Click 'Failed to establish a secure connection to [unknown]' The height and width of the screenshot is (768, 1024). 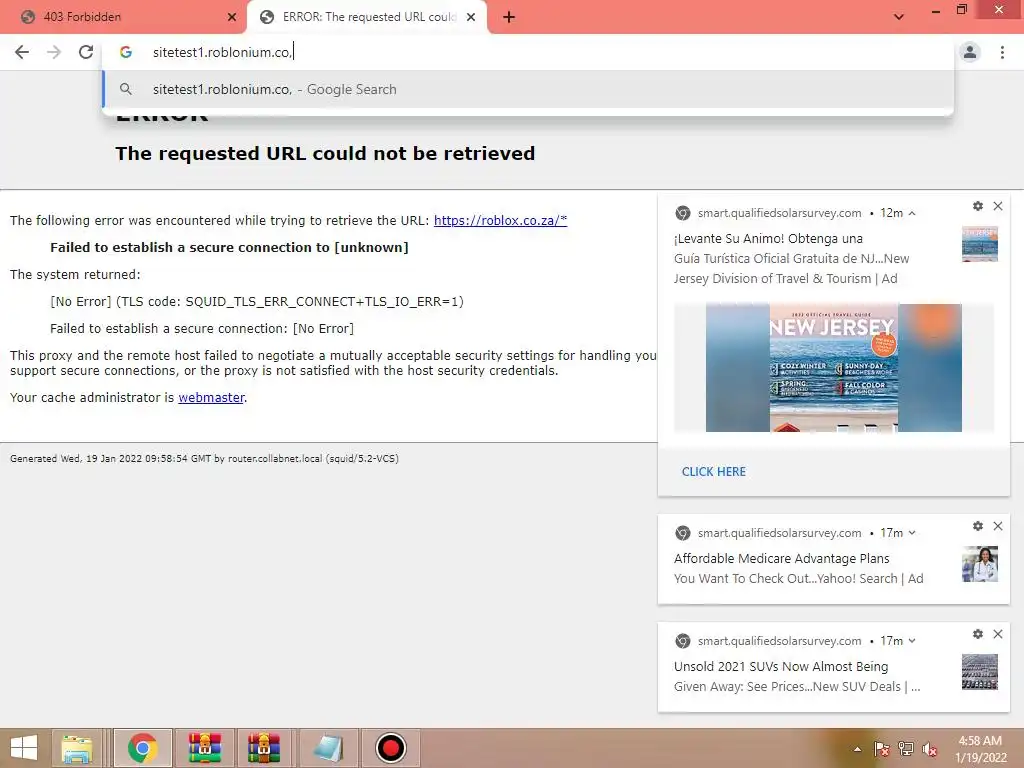[229, 248]
